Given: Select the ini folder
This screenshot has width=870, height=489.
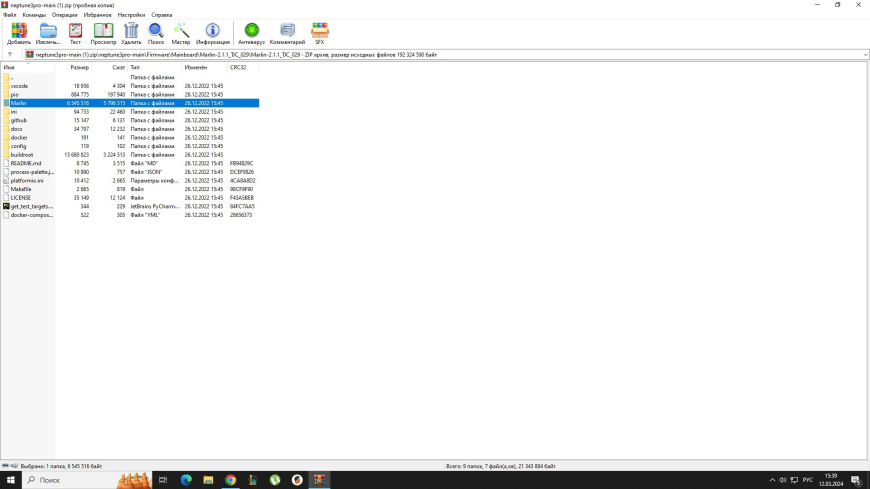Looking at the screenshot, I should pyautogui.click(x=13, y=112).
